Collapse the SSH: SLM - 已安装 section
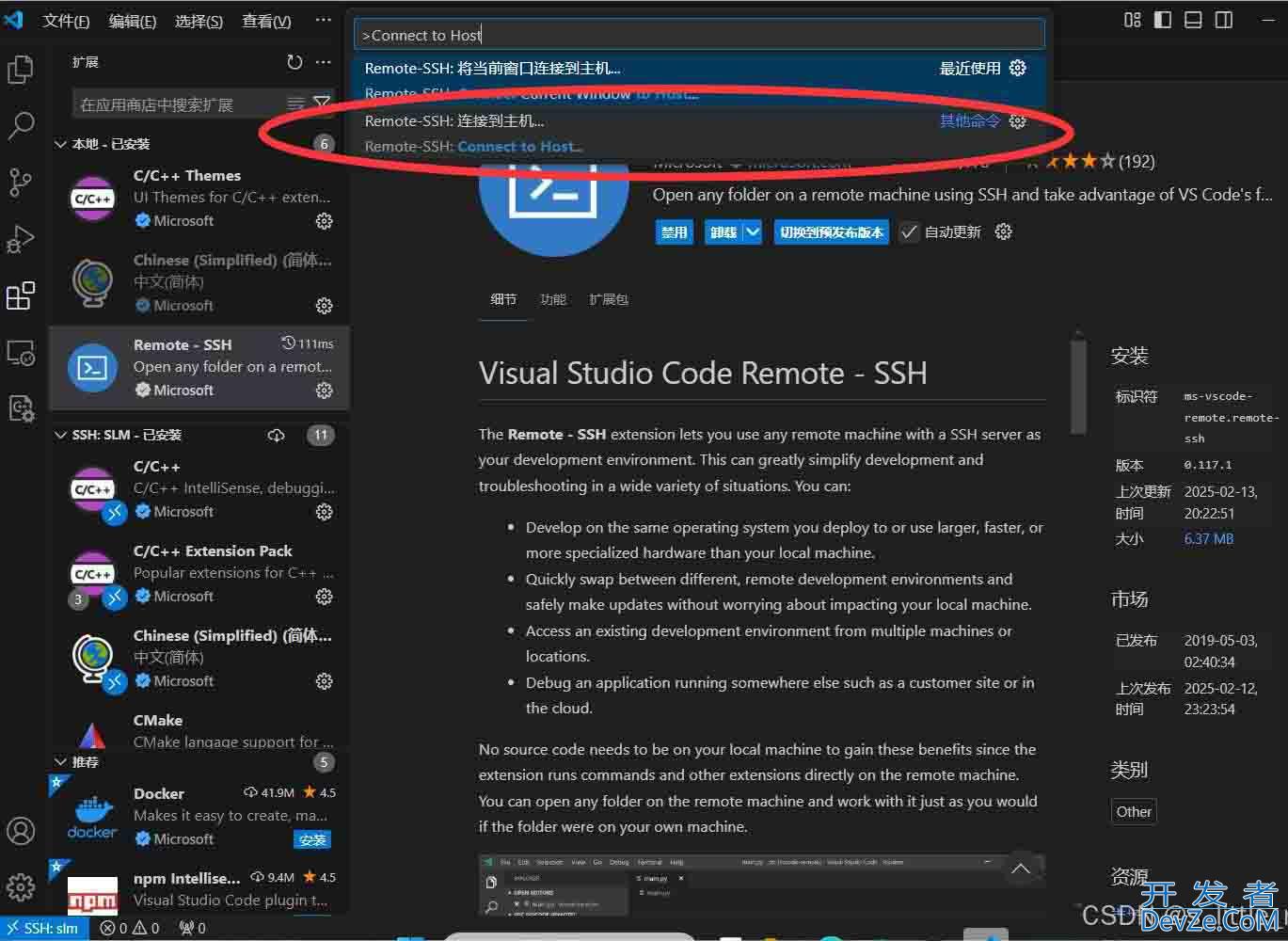The height and width of the screenshot is (941, 1288). click(60, 435)
